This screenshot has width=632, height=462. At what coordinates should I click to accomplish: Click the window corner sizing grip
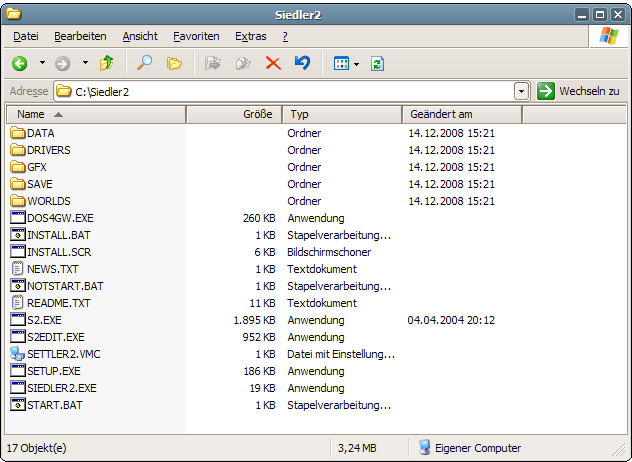620,449
